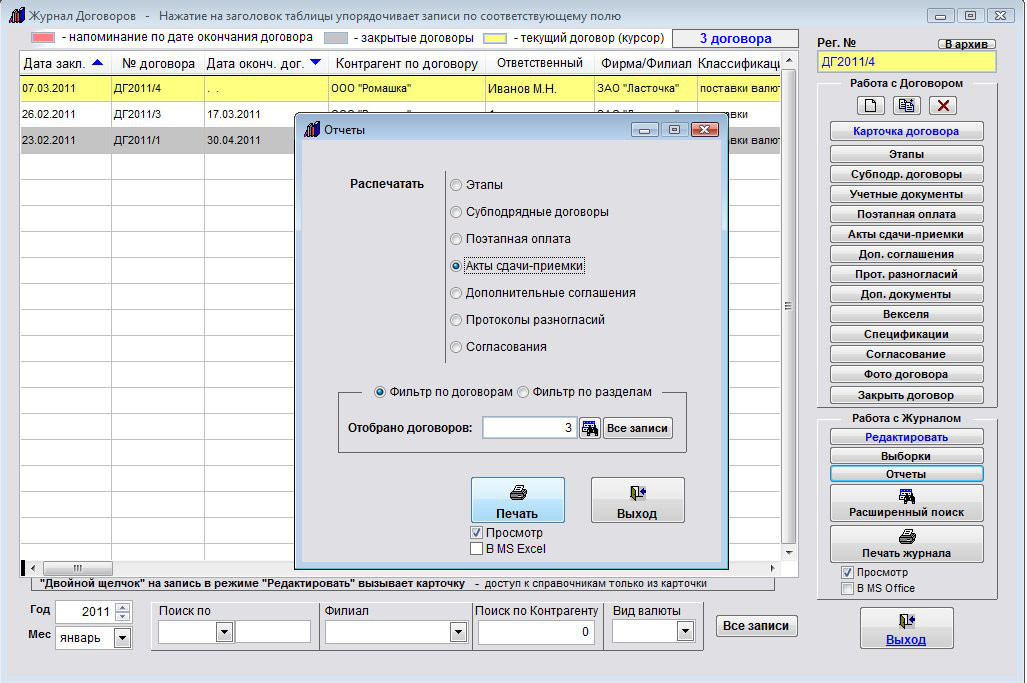
Task: Toggle Просмотр checkbox in the Отчеты dialog
Action: [477, 533]
